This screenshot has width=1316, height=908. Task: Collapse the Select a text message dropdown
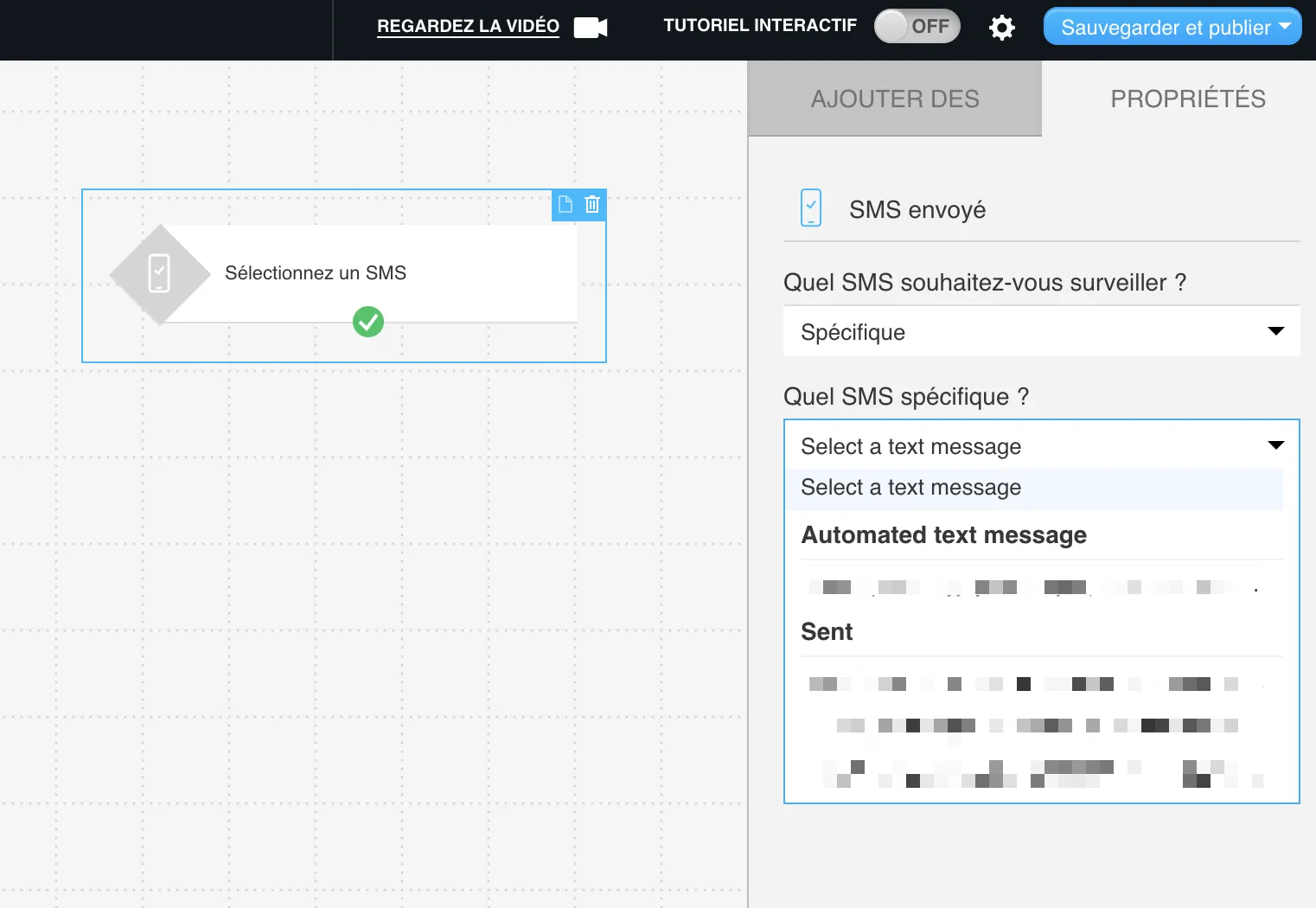1041,446
